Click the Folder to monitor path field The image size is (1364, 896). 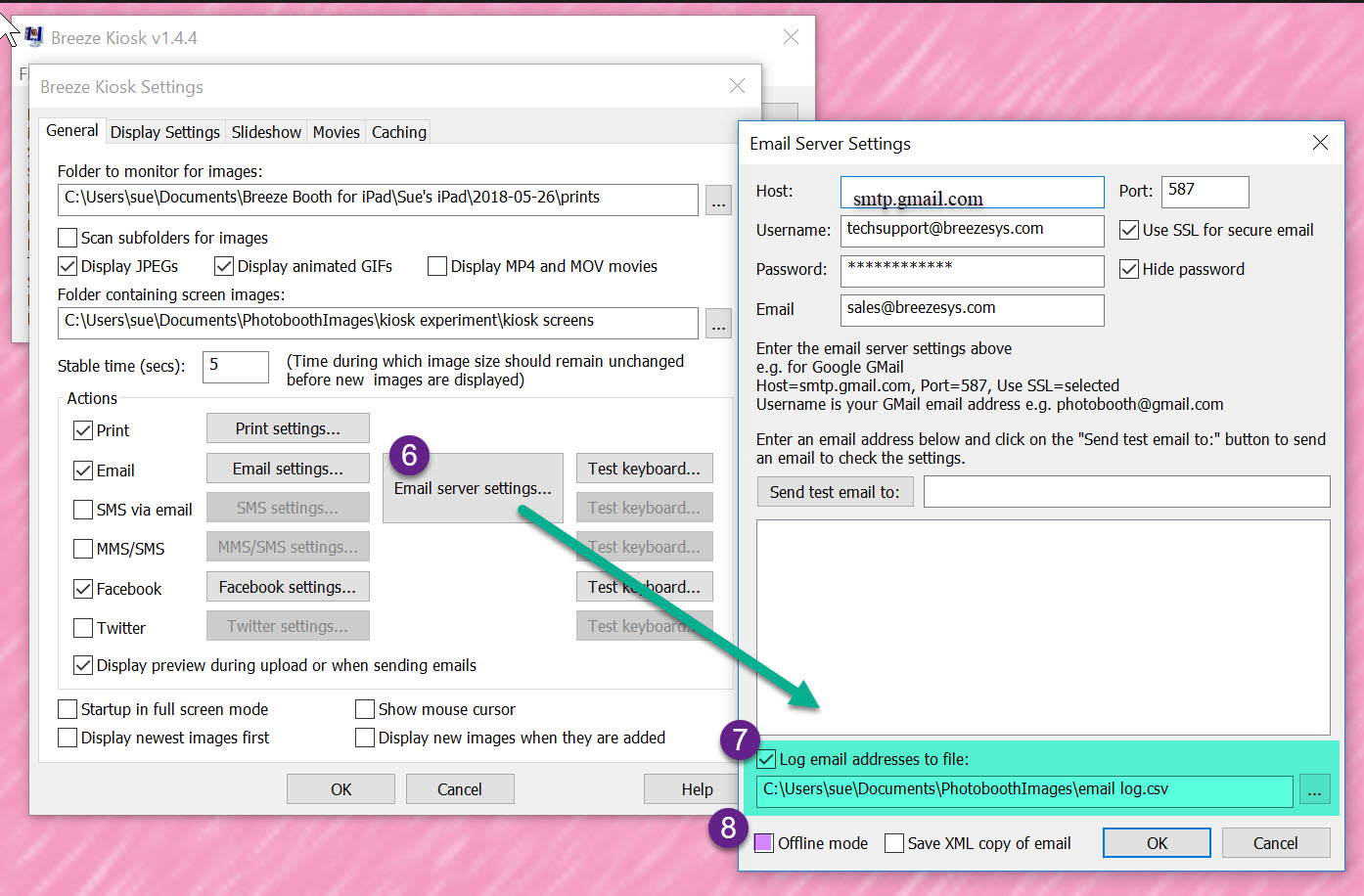click(378, 200)
